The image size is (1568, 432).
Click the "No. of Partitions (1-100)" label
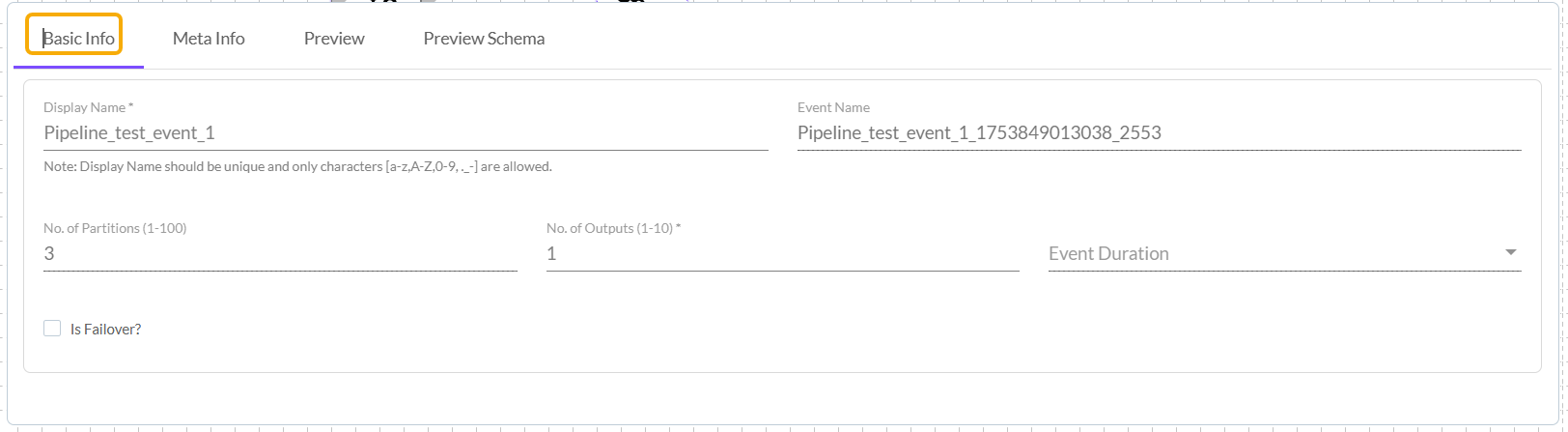pyautogui.click(x=115, y=228)
